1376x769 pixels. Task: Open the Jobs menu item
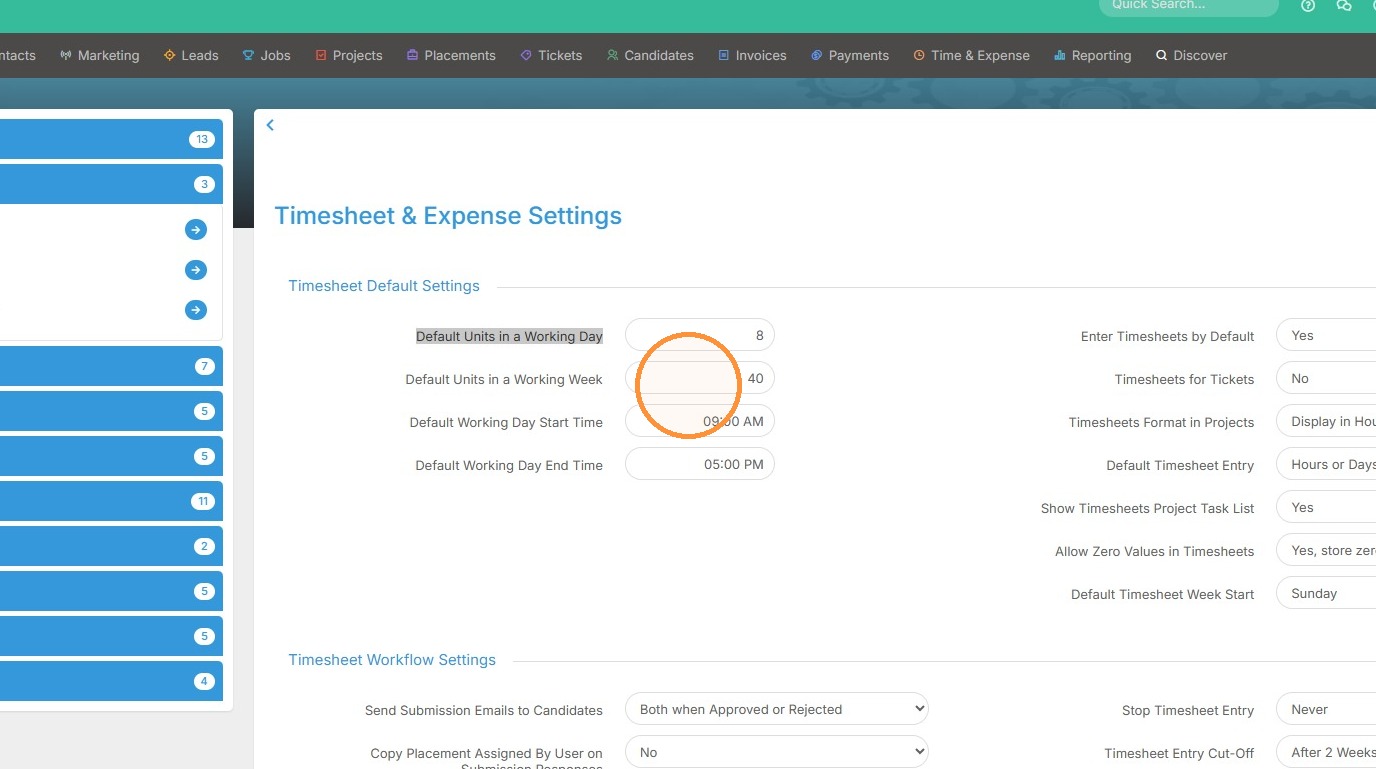tap(266, 55)
